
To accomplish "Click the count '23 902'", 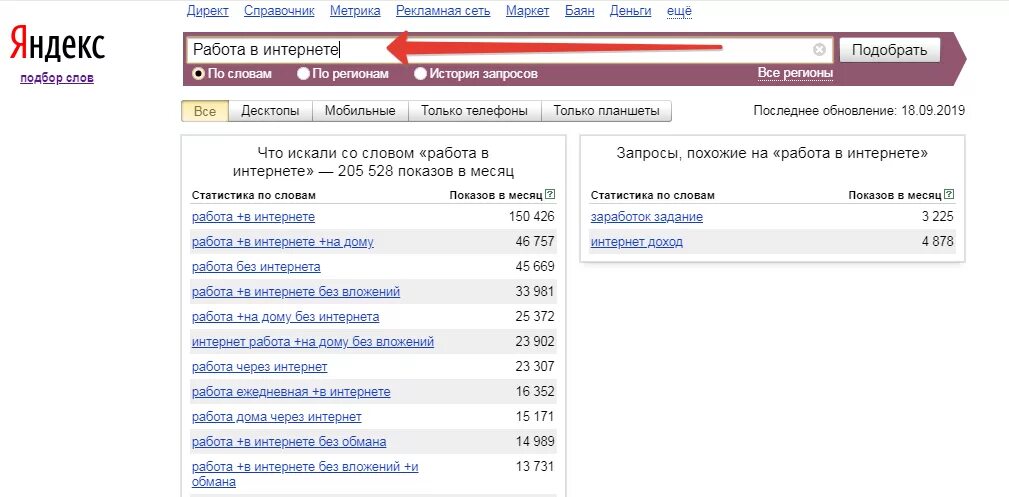I will click(535, 341).
